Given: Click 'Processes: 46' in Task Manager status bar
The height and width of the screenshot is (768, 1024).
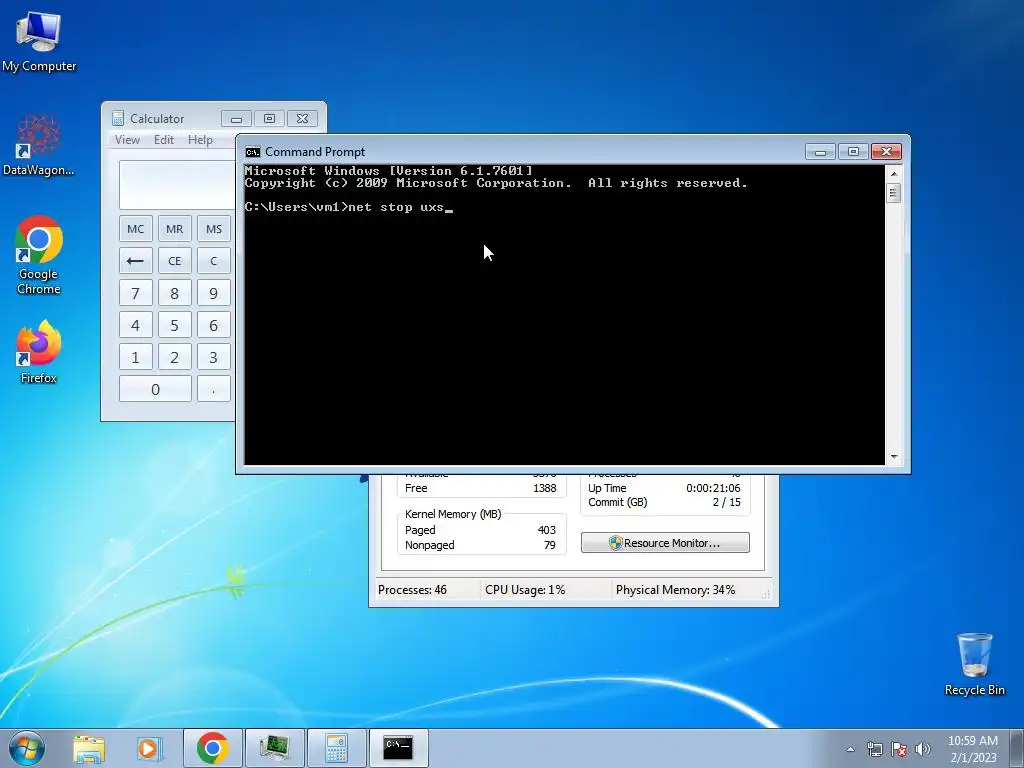Looking at the screenshot, I should click(412, 590).
